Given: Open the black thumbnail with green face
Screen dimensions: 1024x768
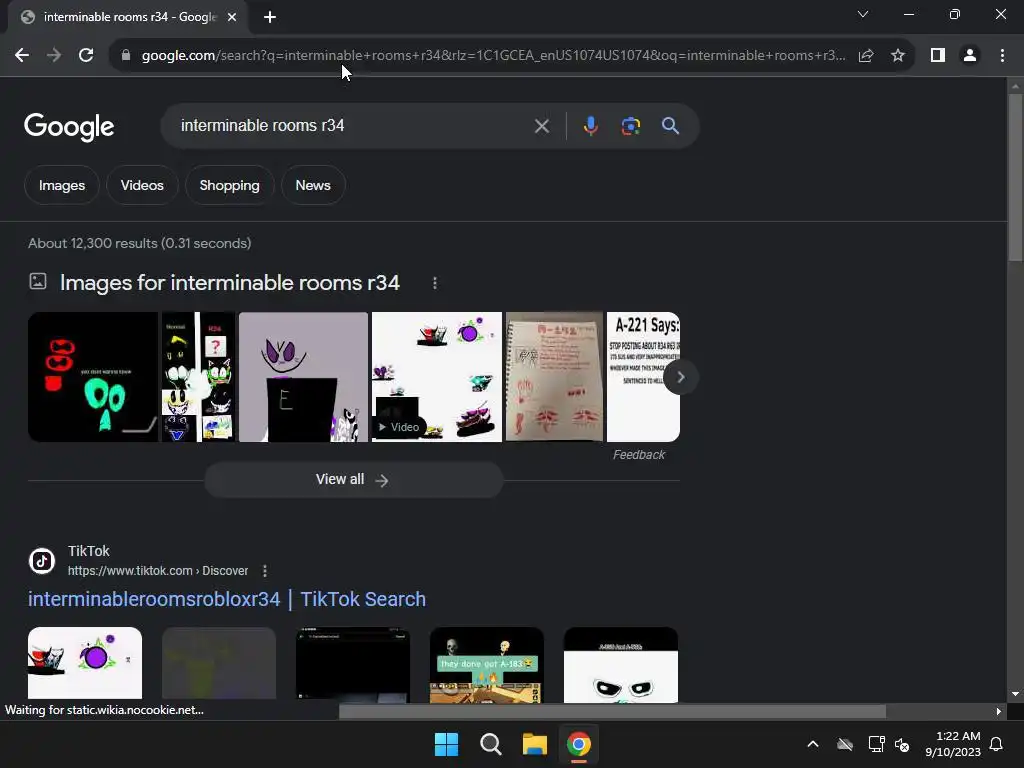Looking at the screenshot, I should [x=93, y=377].
